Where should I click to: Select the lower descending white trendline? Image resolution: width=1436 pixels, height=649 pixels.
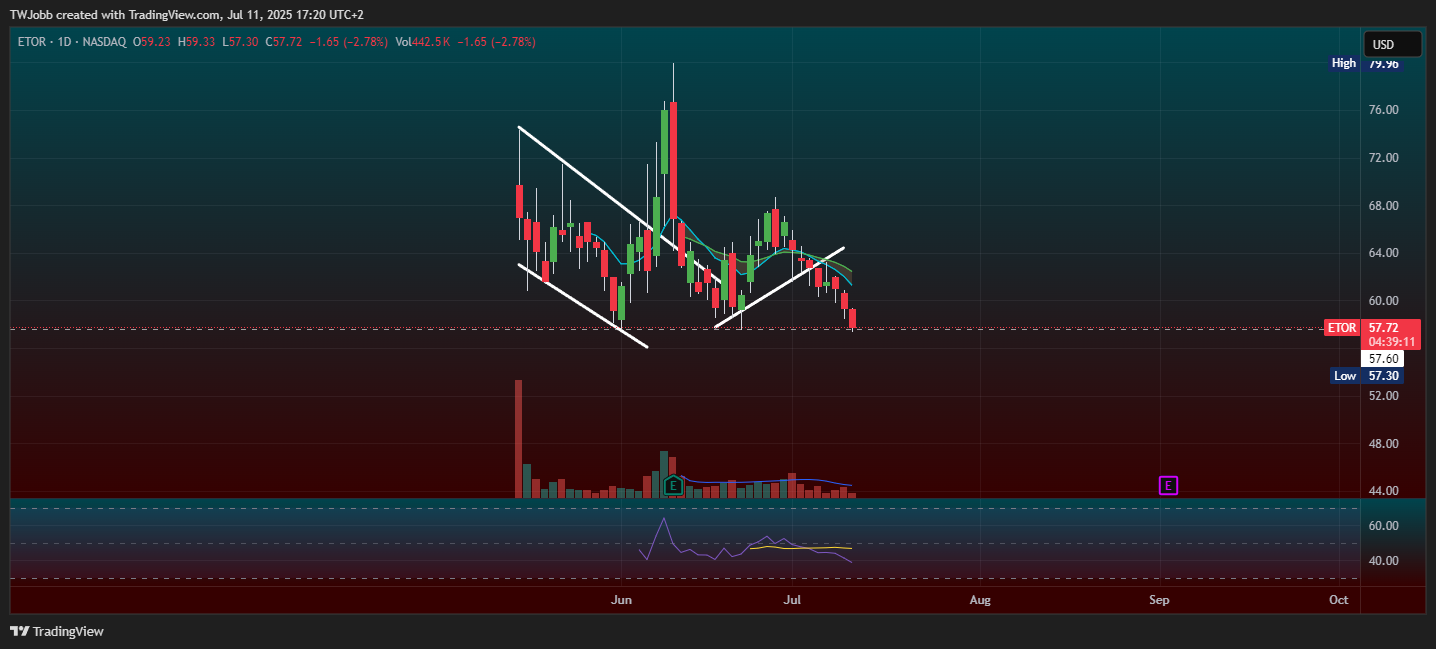point(583,306)
